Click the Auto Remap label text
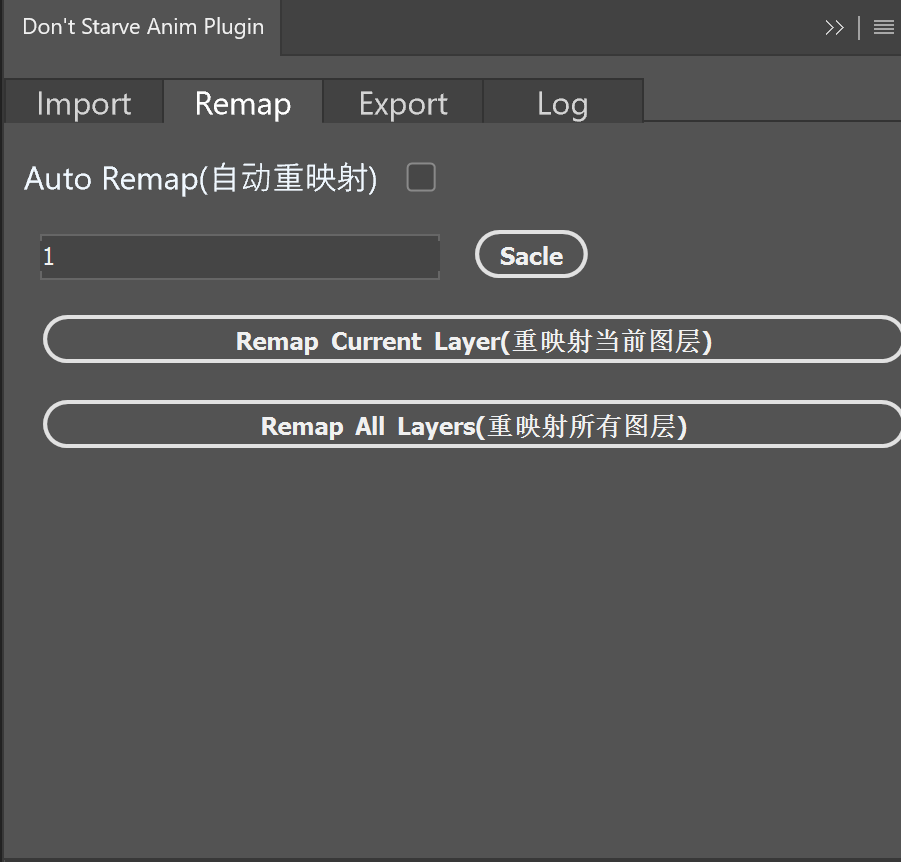This screenshot has width=901, height=862. 200,179
